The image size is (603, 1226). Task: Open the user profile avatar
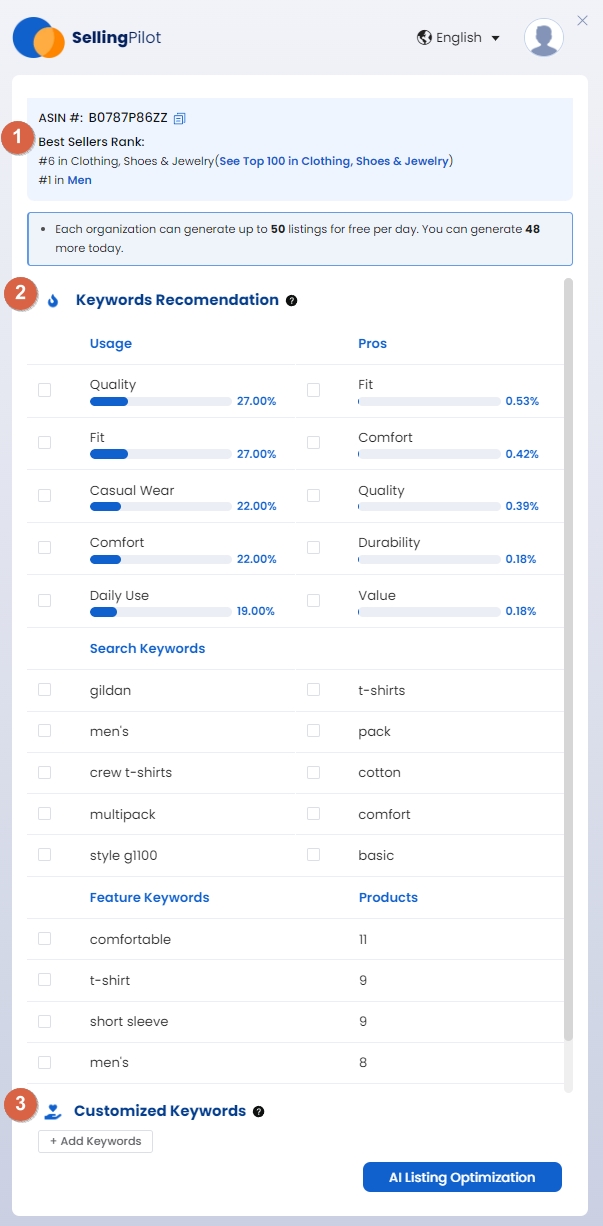544,38
